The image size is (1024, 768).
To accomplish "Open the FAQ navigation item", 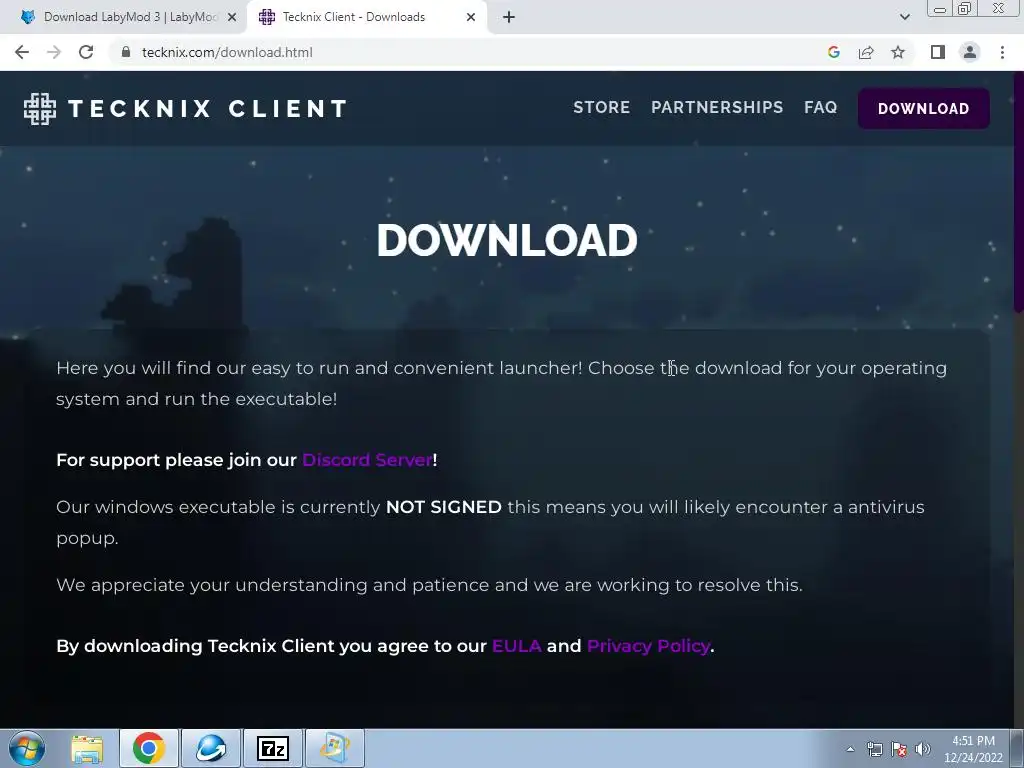I will click(820, 108).
